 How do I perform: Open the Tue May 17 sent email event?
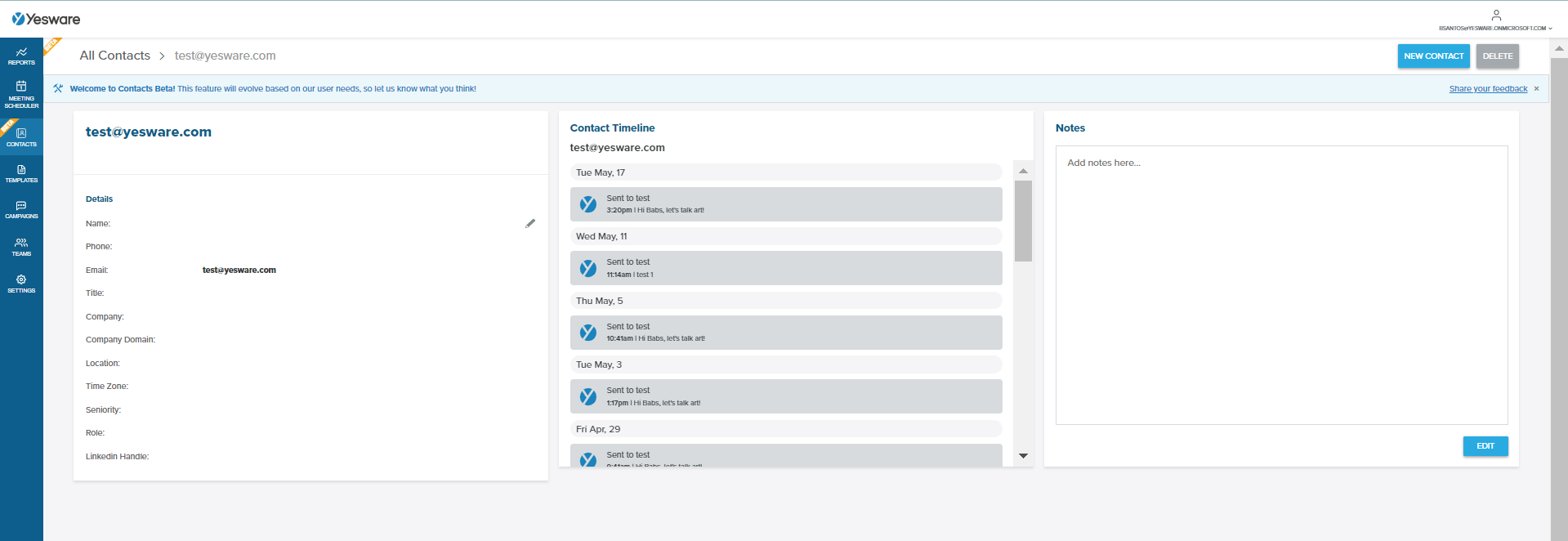pyautogui.click(x=786, y=204)
